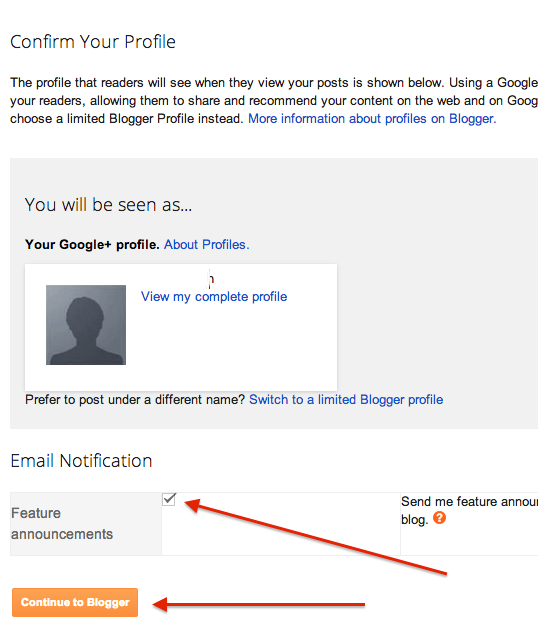Open the About Profiles link
Image resolution: width=538 pixels, height=635 pixels.
tap(206, 245)
